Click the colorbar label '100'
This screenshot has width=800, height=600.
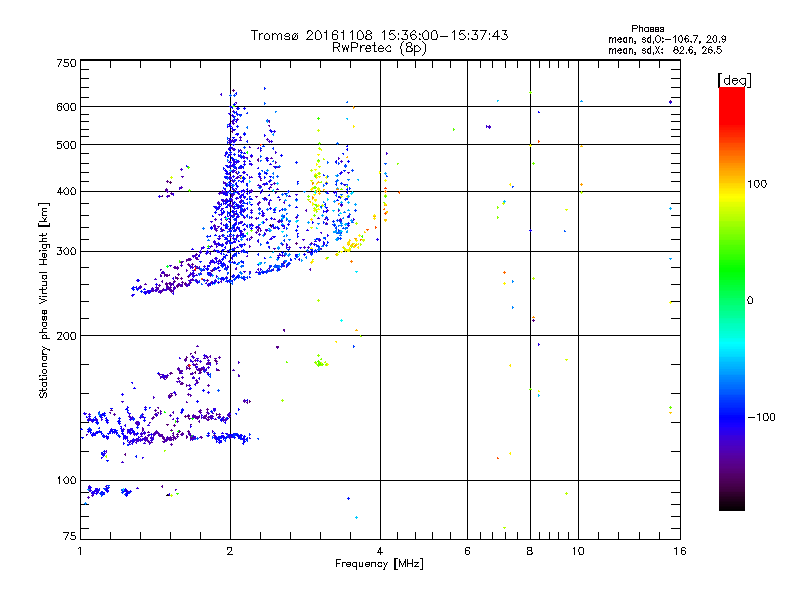click(757, 184)
